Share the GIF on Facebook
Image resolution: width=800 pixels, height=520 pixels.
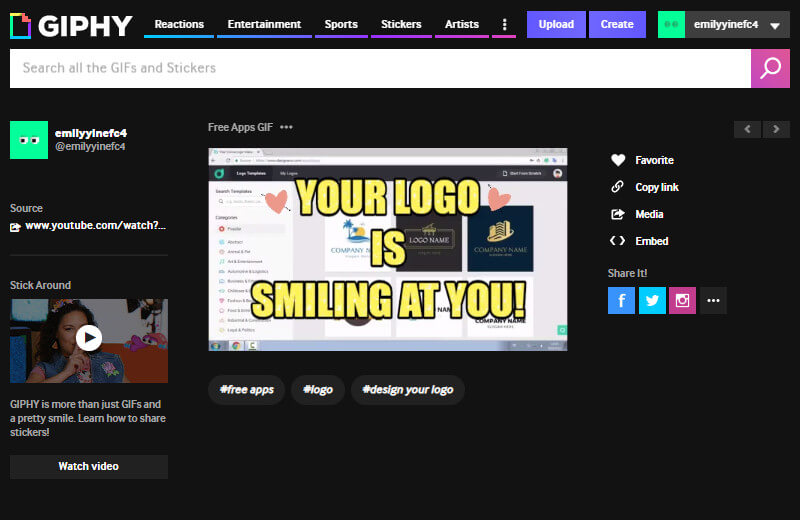621,300
